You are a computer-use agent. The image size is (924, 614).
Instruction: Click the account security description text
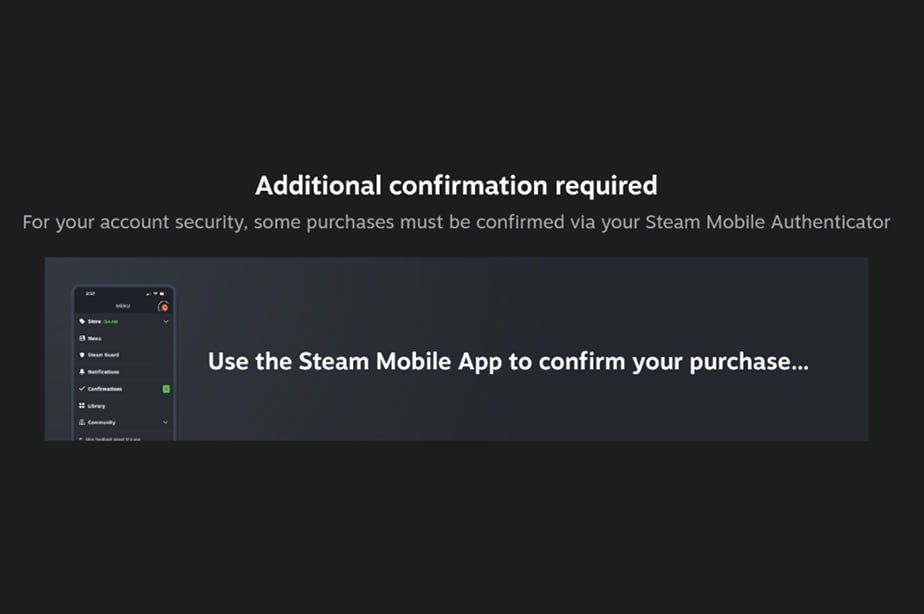pyautogui.click(x=456, y=222)
